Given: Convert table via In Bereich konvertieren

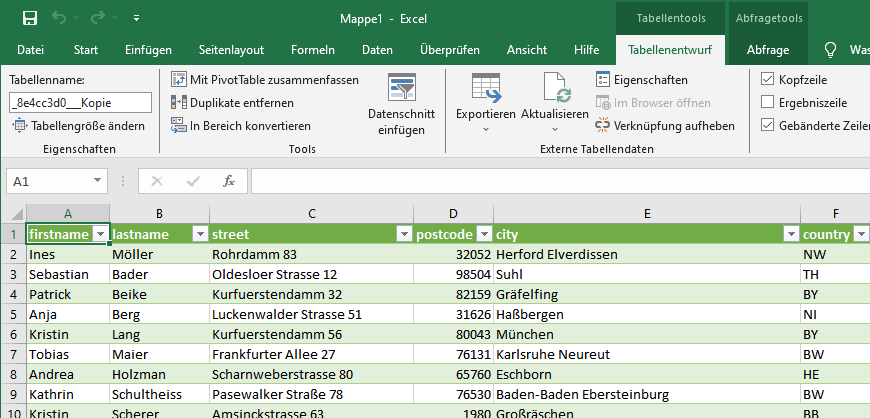Looking at the screenshot, I should [179, 126].
